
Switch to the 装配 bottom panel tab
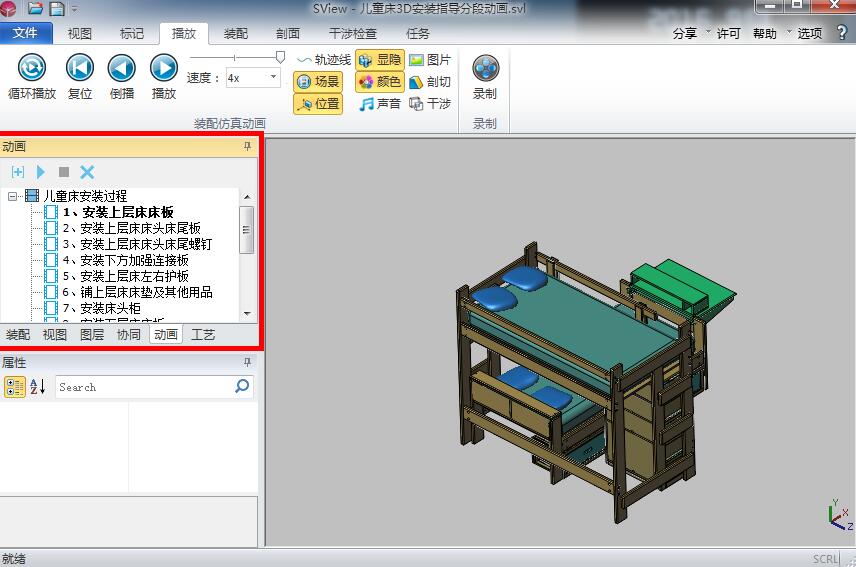point(18,335)
